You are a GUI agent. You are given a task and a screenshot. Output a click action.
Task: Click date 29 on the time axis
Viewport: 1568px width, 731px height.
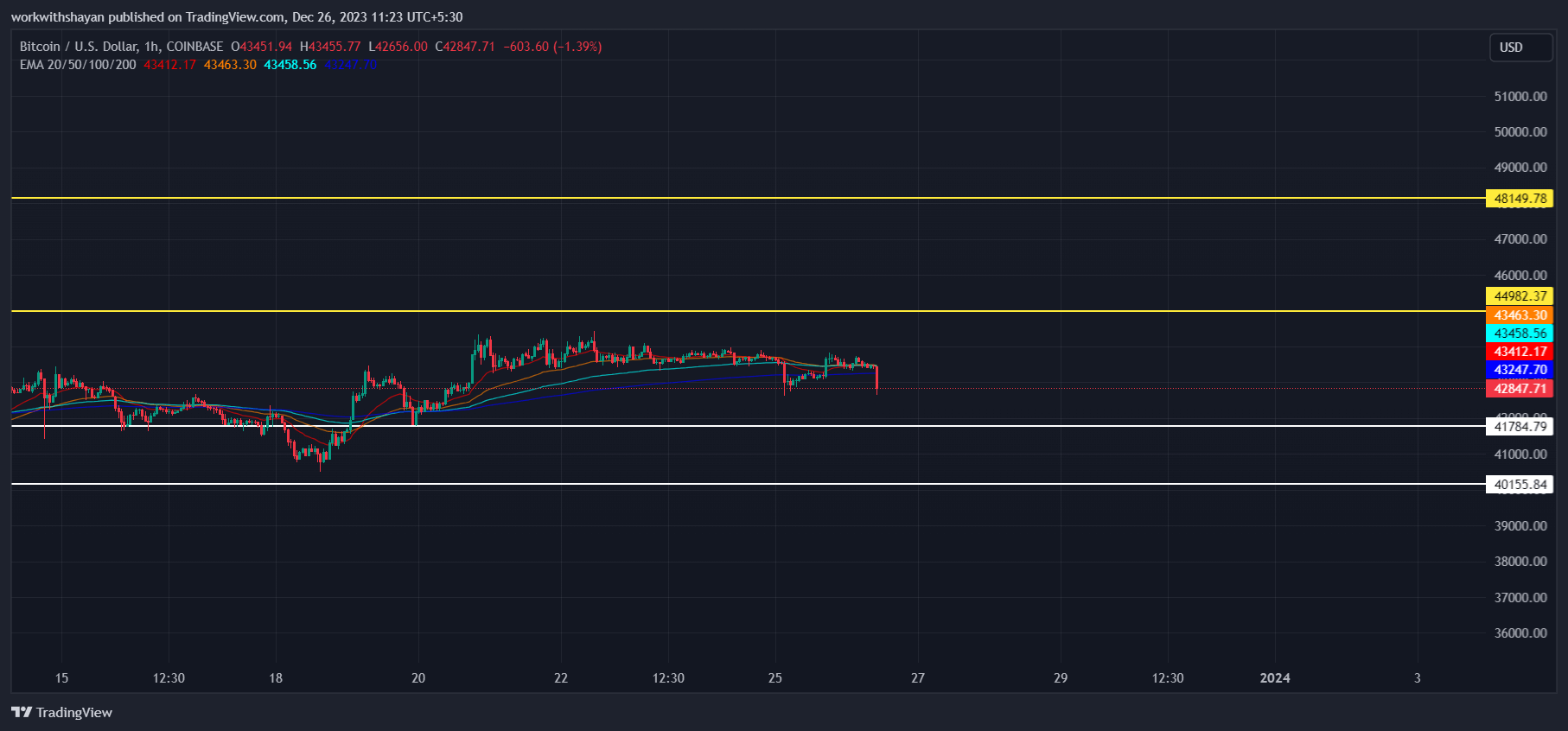(1061, 678)
